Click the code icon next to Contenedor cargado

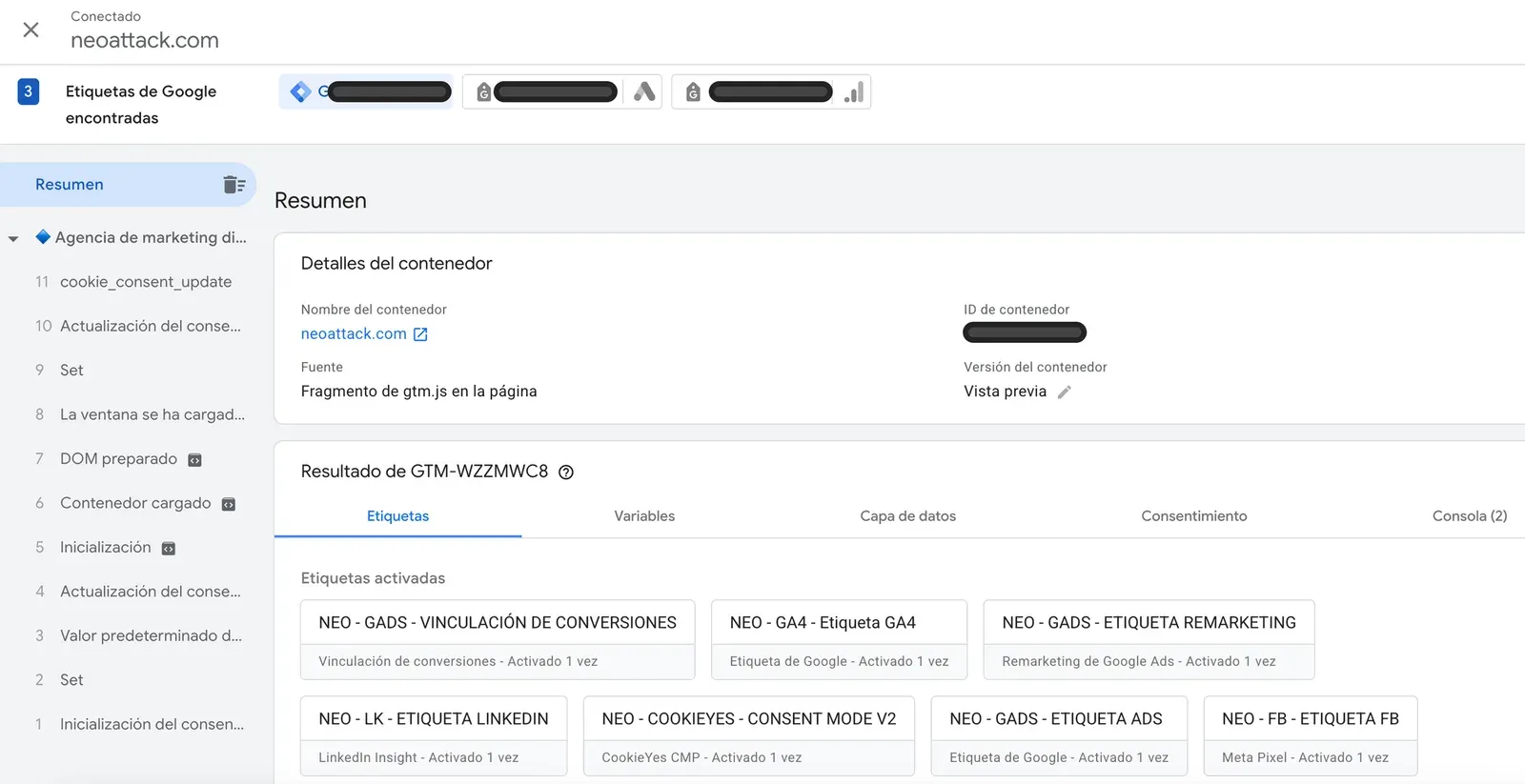(229, 504)
